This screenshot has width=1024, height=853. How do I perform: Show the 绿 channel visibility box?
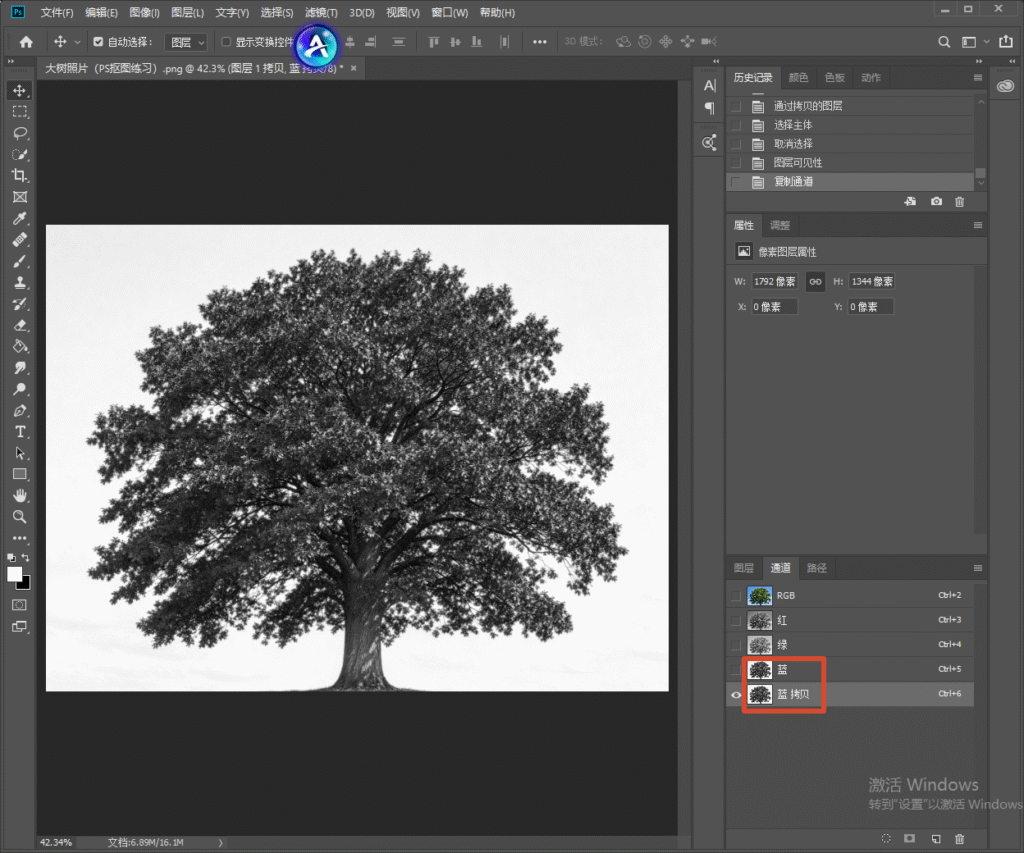[x=736, y=645]
